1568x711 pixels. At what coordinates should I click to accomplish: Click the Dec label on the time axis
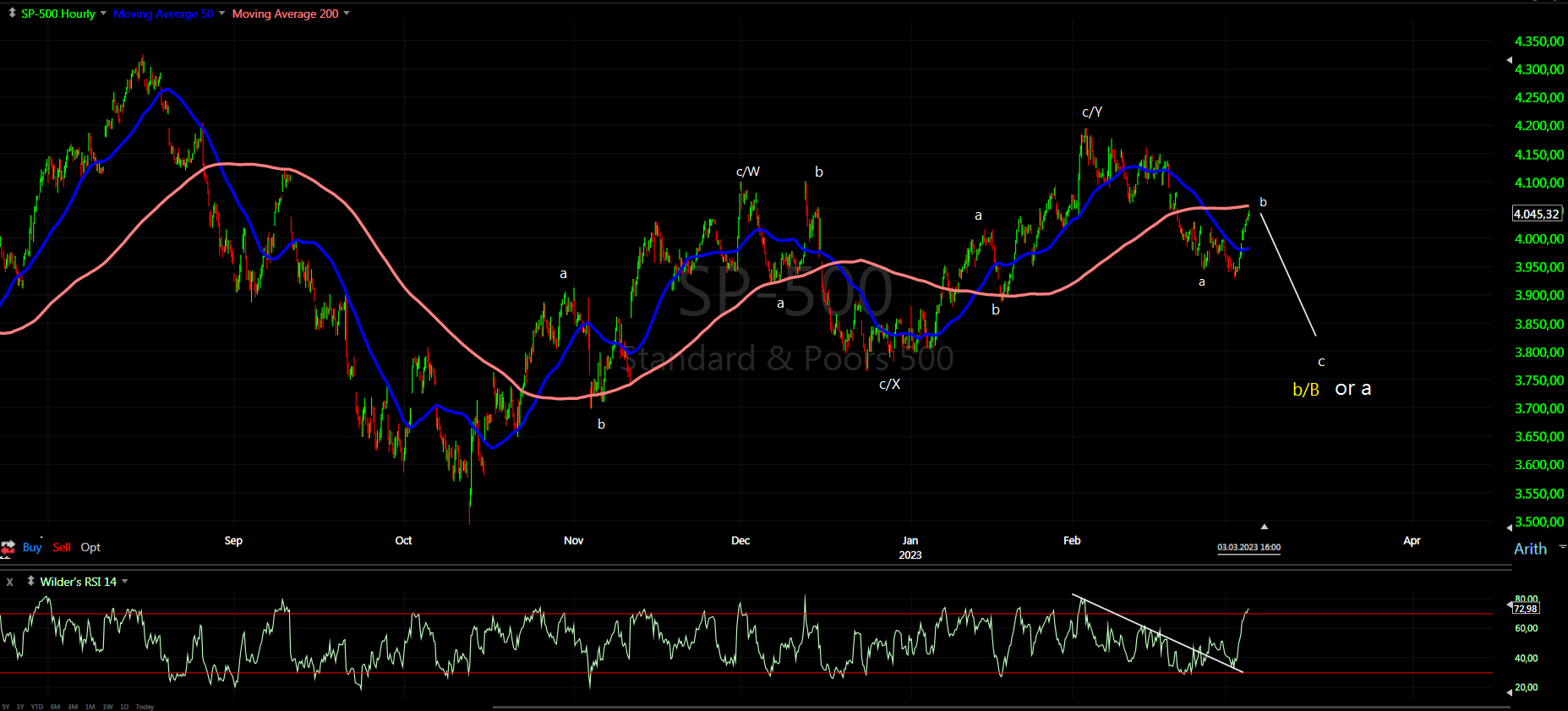[740, 540]
